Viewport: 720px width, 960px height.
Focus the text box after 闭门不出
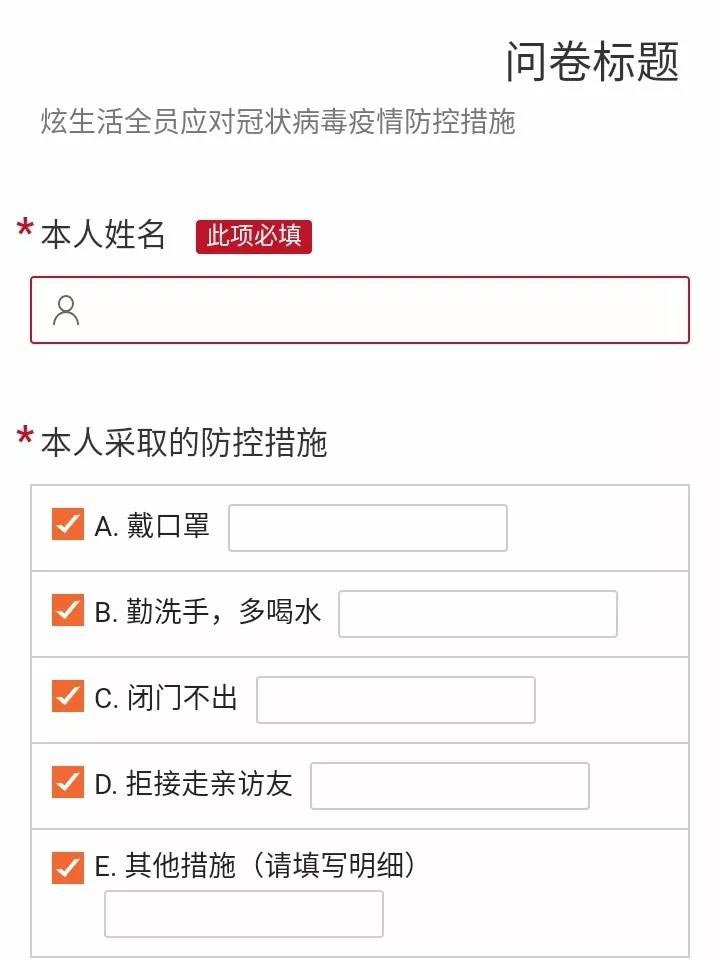(x=396, y=700)
